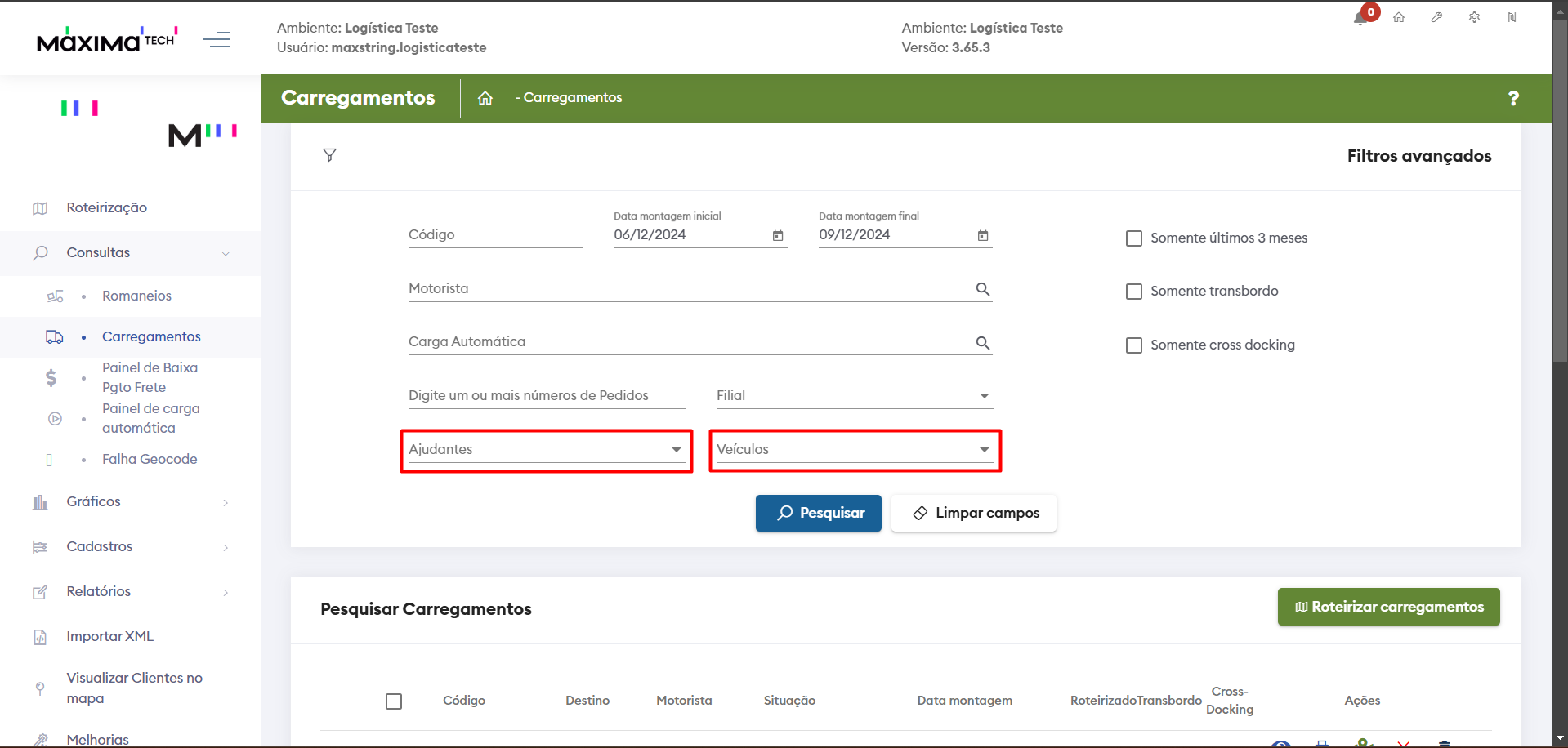Enable Somente últimos 3 meses checkbox
Screen dimensions: 1568x748
point(1134,238)
